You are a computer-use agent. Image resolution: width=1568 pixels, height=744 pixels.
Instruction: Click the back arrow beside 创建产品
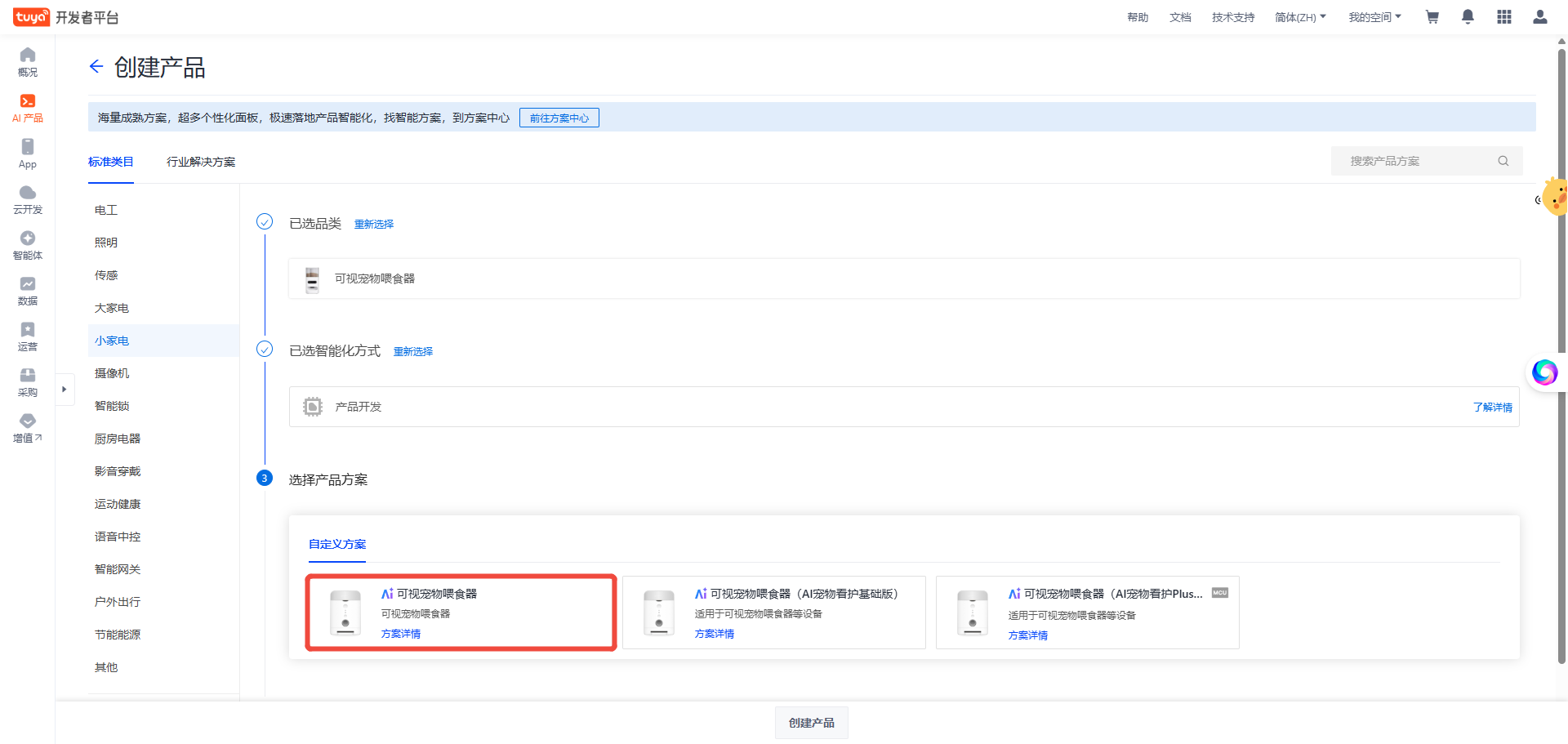[96, 67]
